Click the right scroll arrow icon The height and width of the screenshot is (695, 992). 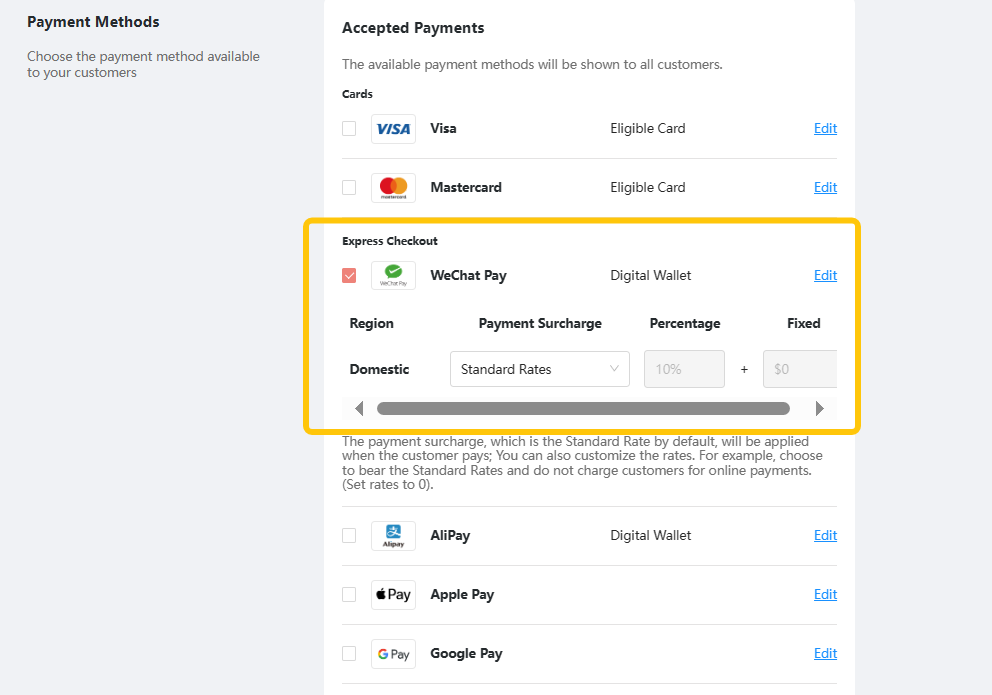click(x=819, y=409)
